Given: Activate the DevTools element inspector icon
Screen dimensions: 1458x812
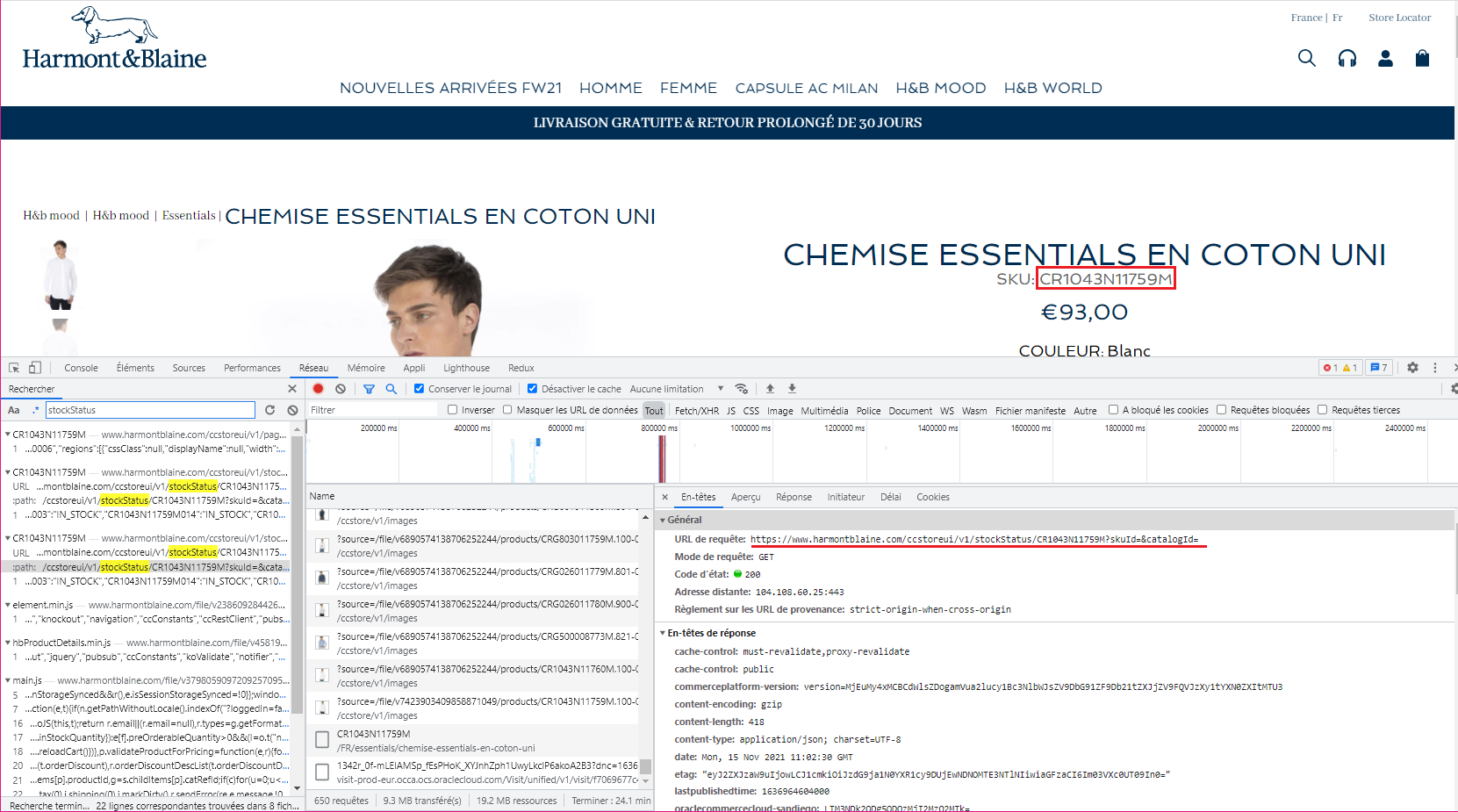Looking at the screenshot, I should [x=14, y=368].
